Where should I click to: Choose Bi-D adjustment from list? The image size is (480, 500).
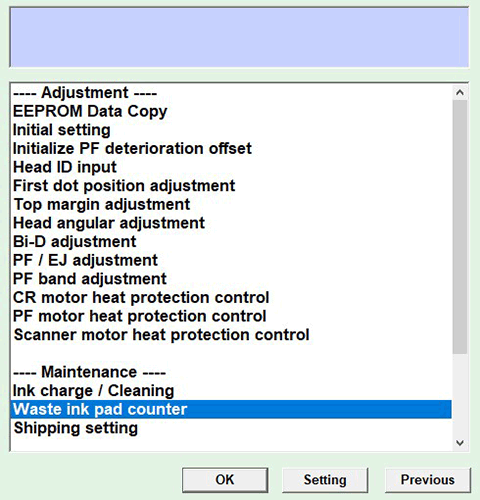pyautogui.click(x=75, y=242)
